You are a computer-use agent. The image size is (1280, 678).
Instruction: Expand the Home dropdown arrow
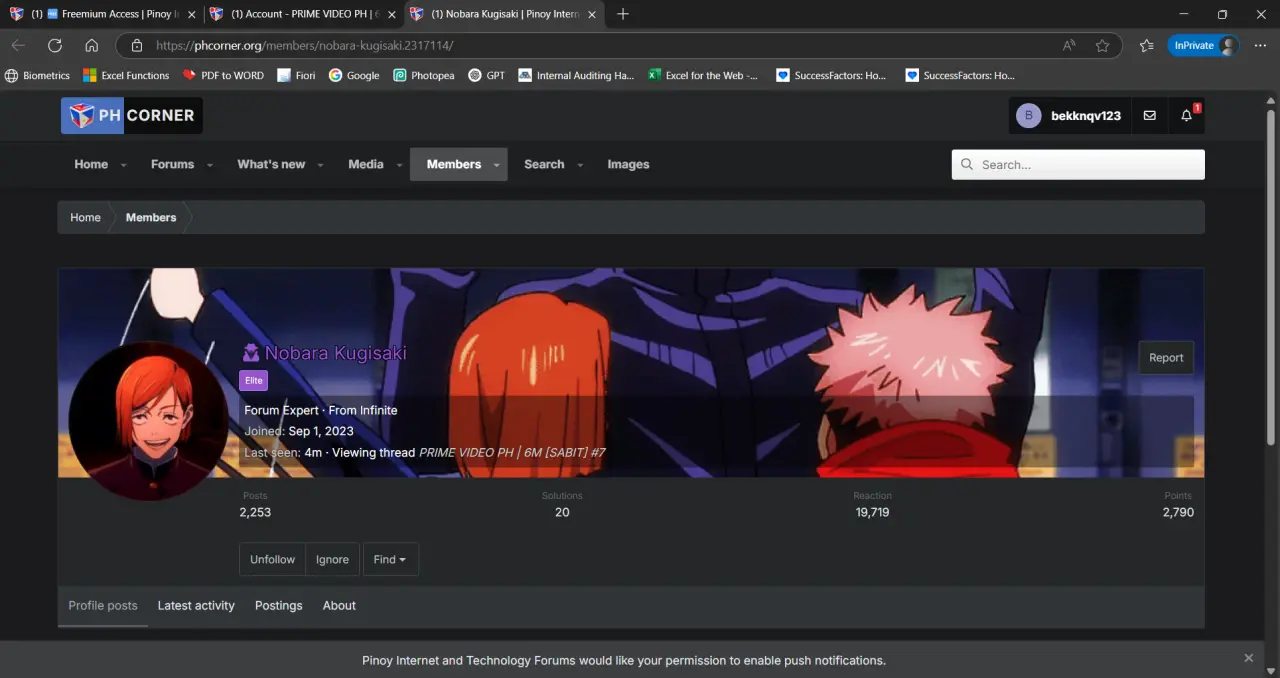pyautogui.click(x=124, y=165)
